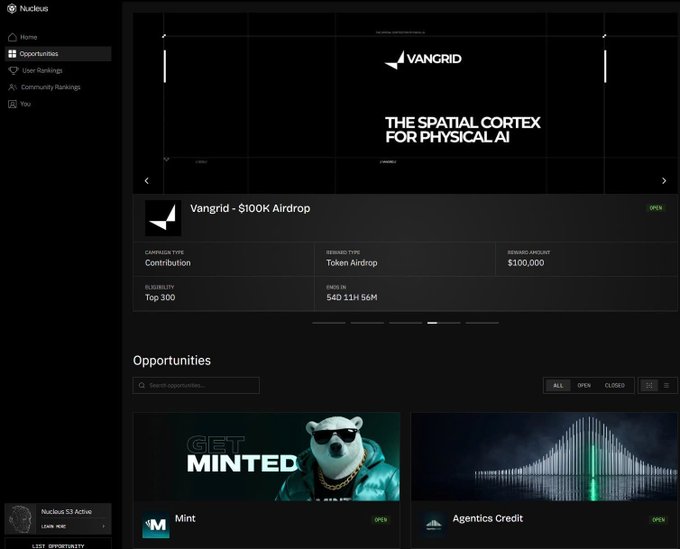The image size is (680, 549).
Task: Click the Nucleus logo icon
Action: tap(12, 9)
